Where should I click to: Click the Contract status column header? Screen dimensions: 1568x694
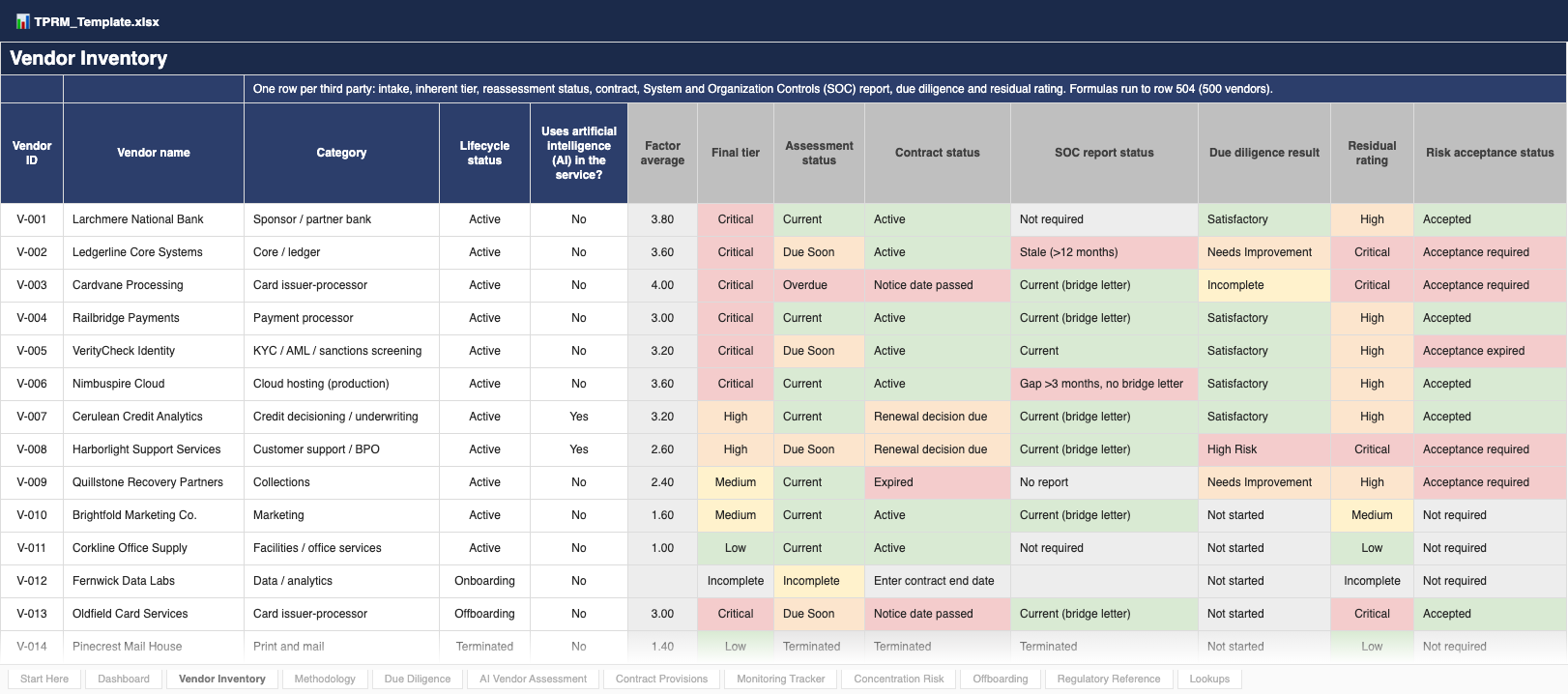(x=938, y=153)
